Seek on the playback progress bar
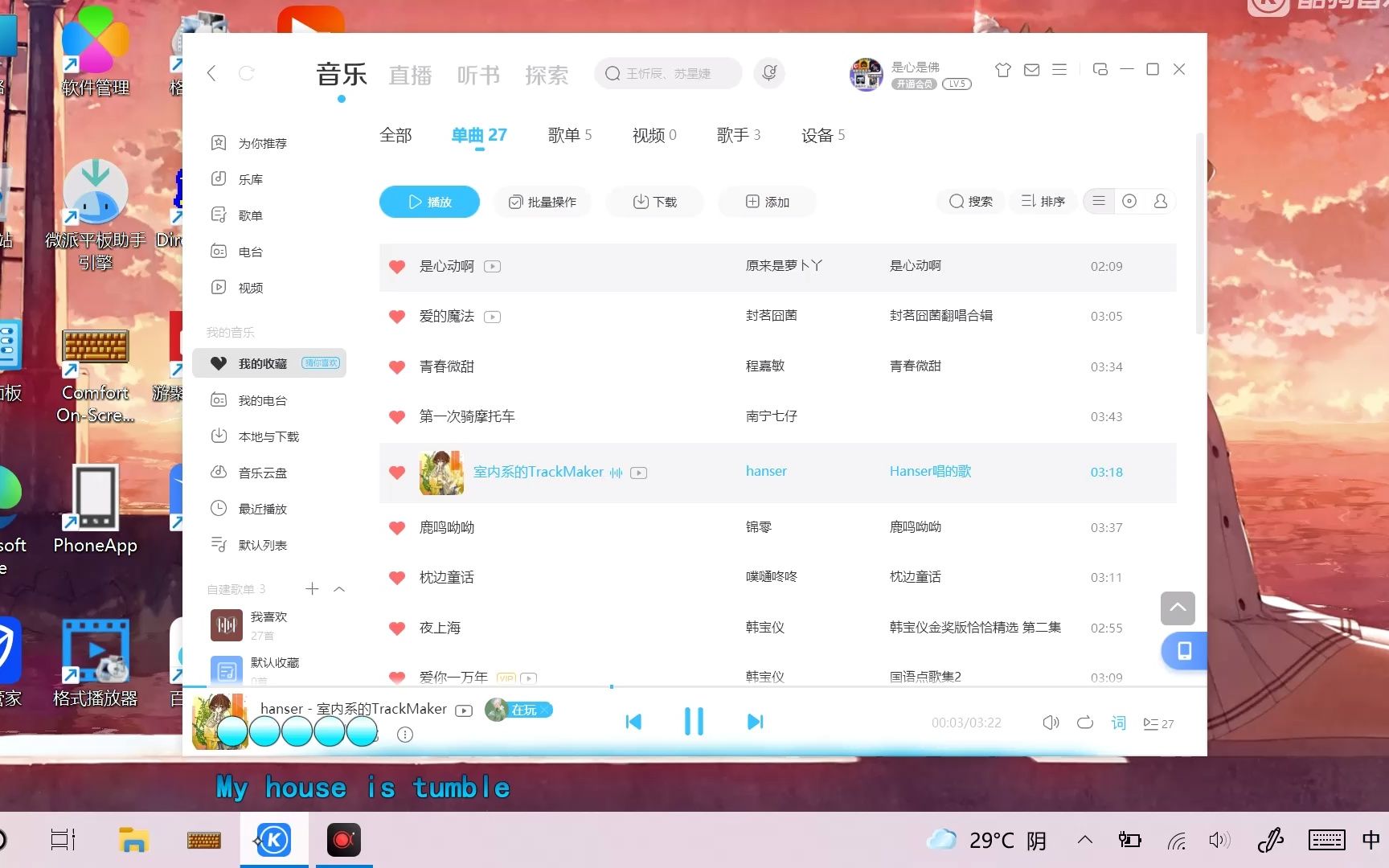1389x868 pixels. tap(694, 686)
